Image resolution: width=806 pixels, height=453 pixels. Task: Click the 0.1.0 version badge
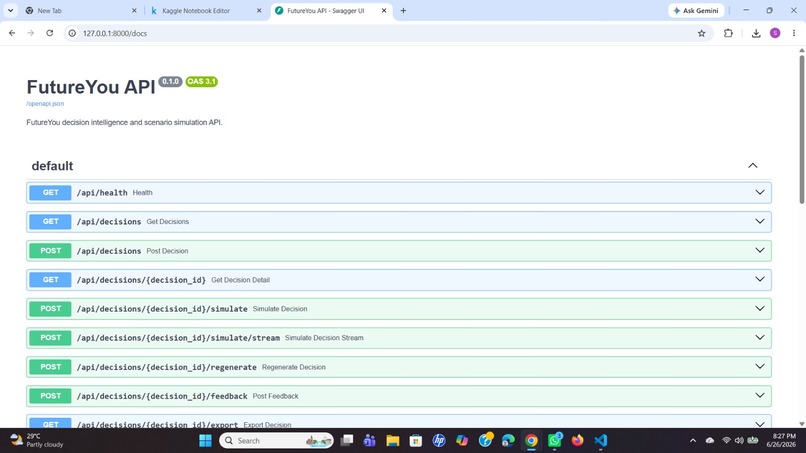[x=170, y=81]
